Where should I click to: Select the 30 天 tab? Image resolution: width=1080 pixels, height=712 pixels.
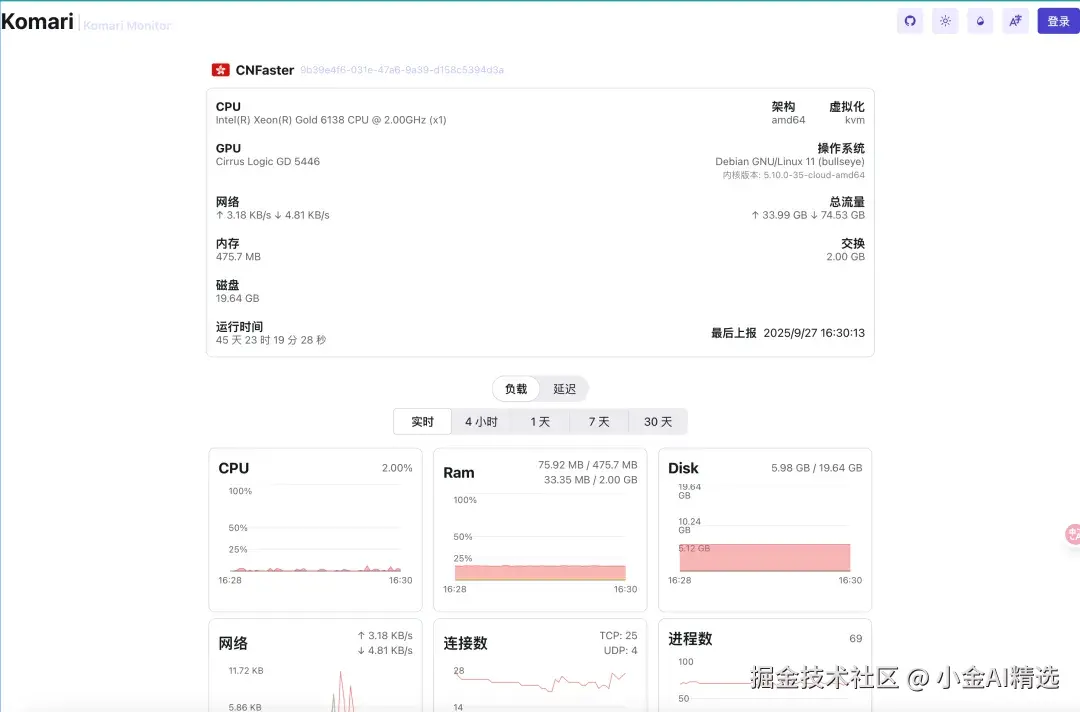658,421
